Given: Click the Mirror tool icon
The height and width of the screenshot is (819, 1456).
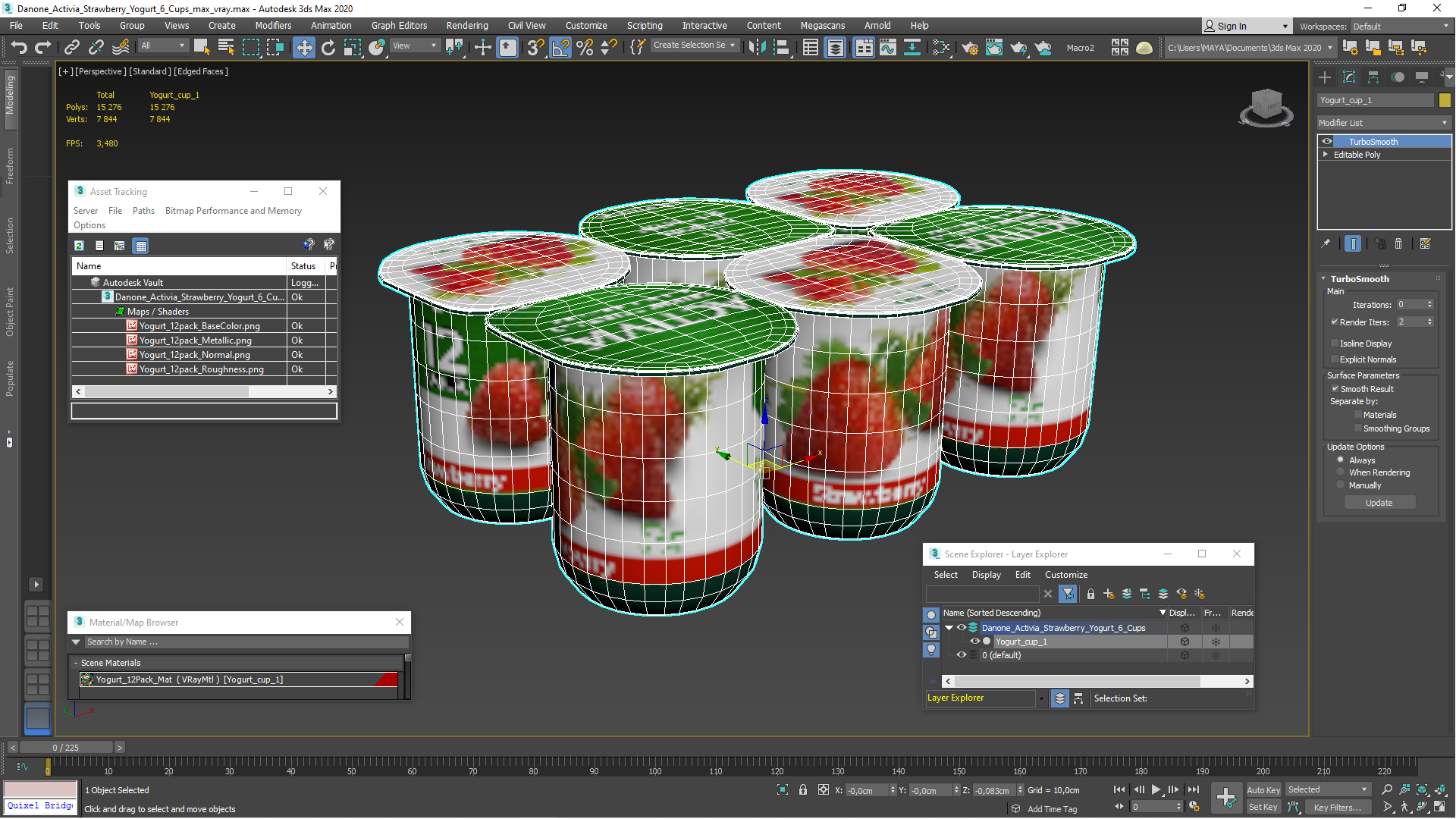Looking at the screenshot, I should [757, 47].
